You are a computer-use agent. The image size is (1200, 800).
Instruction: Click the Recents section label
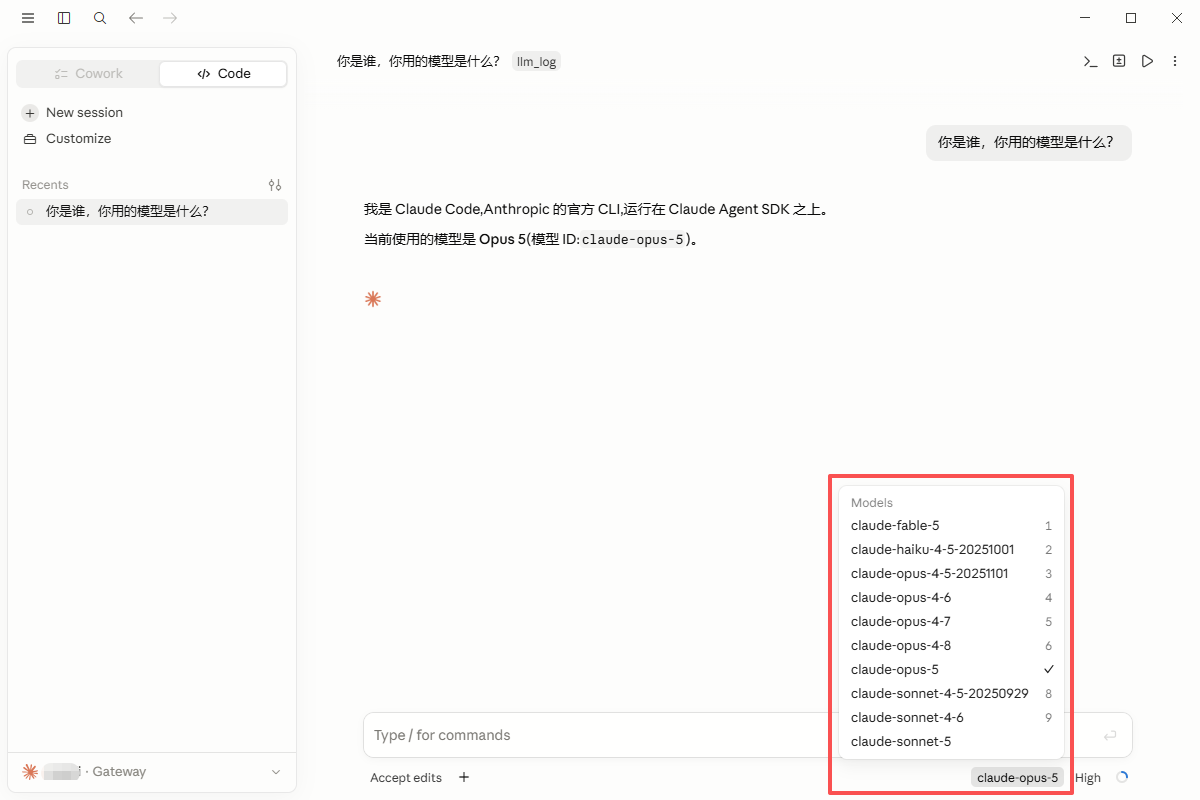pos(45,185)
